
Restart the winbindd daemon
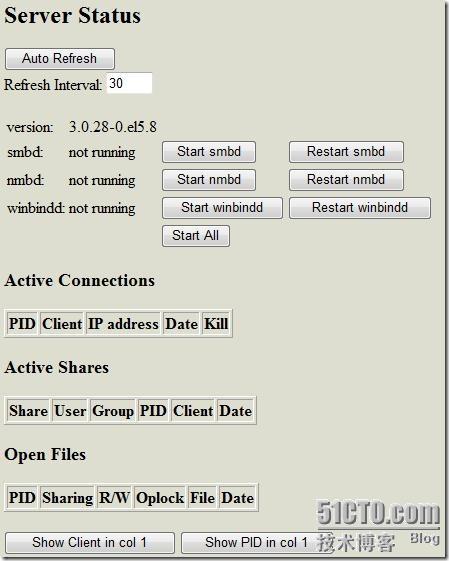click(x=360, y=208)
